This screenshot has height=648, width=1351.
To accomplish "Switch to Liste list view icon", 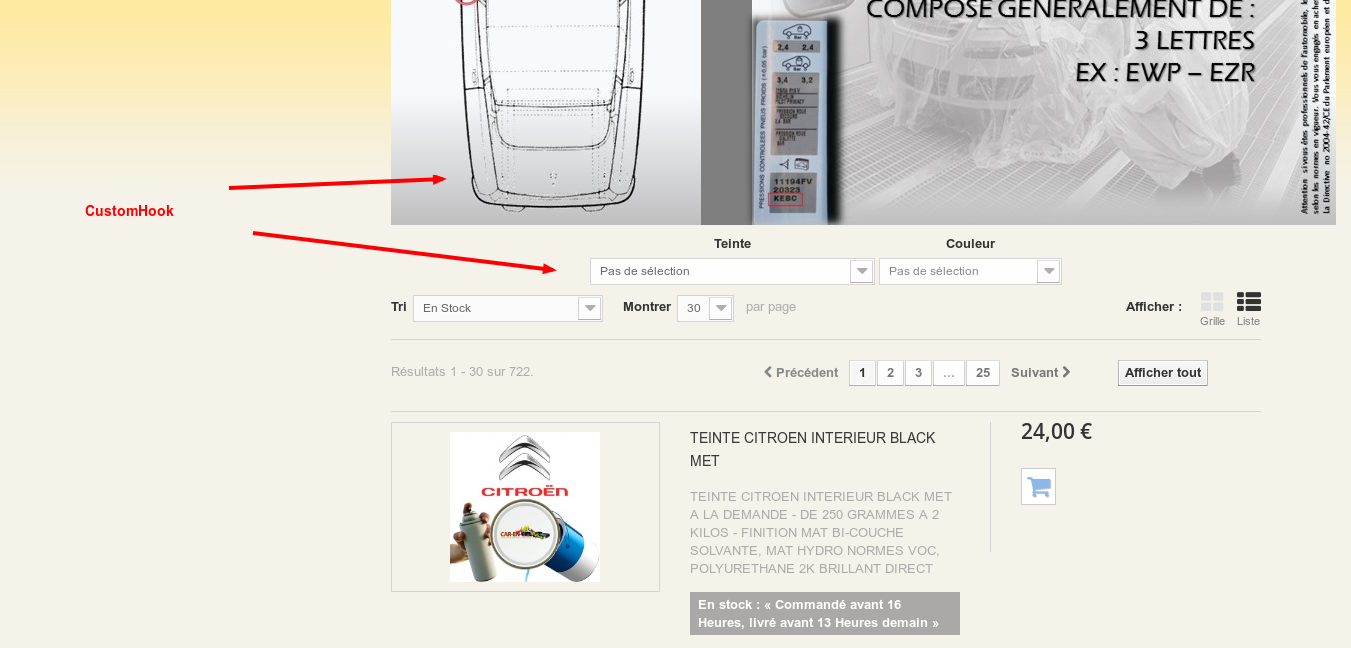I will (x=1248, y=302).
